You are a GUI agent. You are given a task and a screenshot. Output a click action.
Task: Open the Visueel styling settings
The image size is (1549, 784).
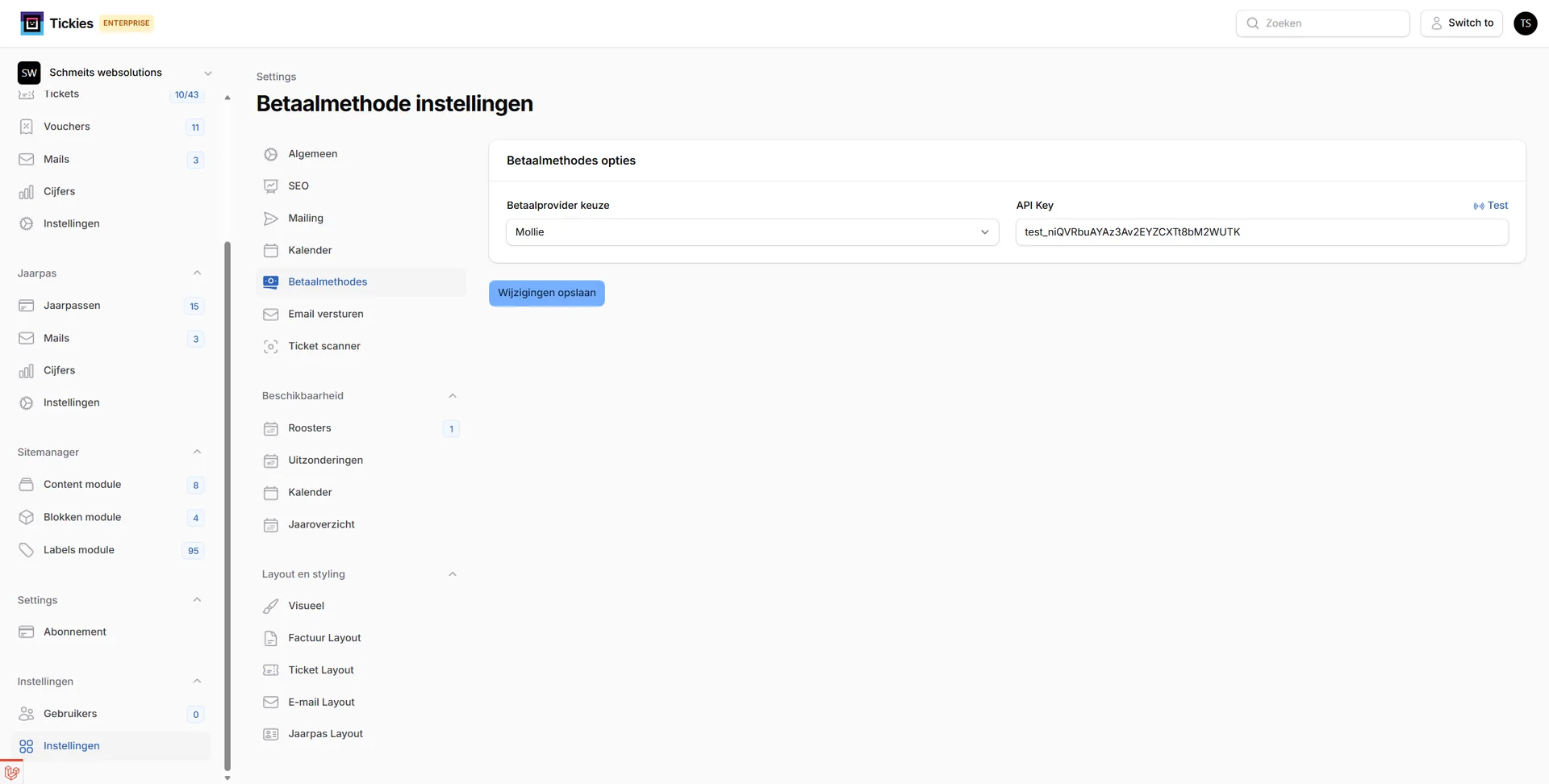click(306, 605)
